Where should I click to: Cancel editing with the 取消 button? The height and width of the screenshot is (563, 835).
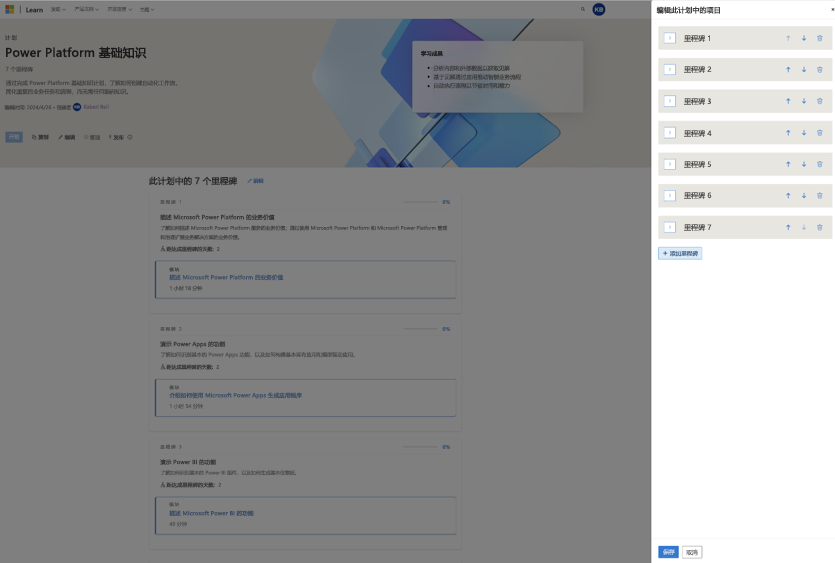click(692, 552)
